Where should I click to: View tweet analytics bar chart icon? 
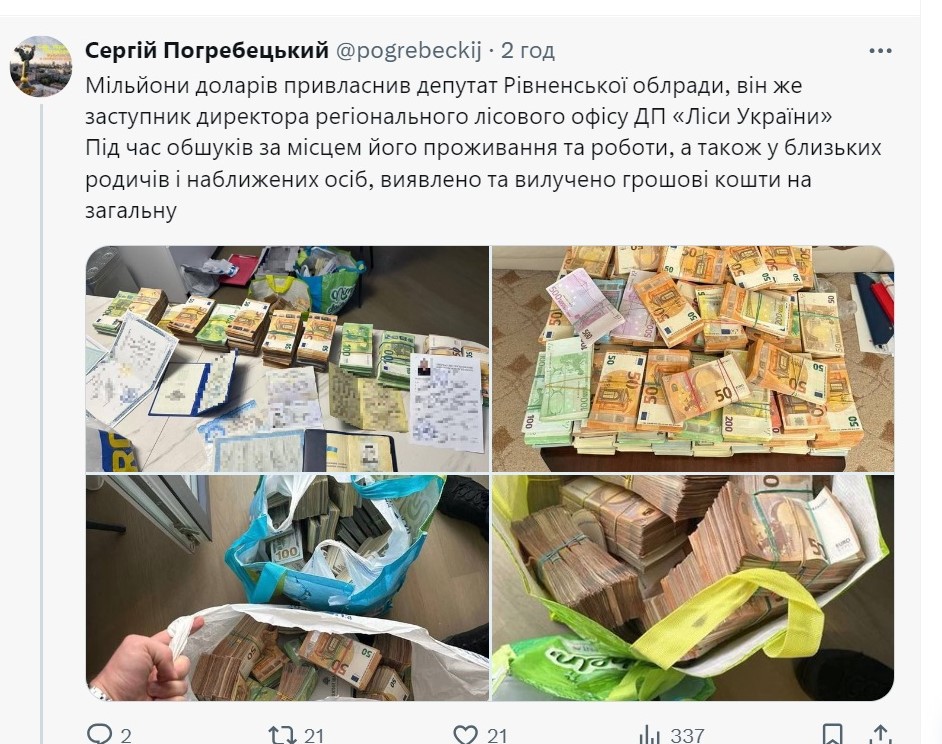tap(649, 734)
